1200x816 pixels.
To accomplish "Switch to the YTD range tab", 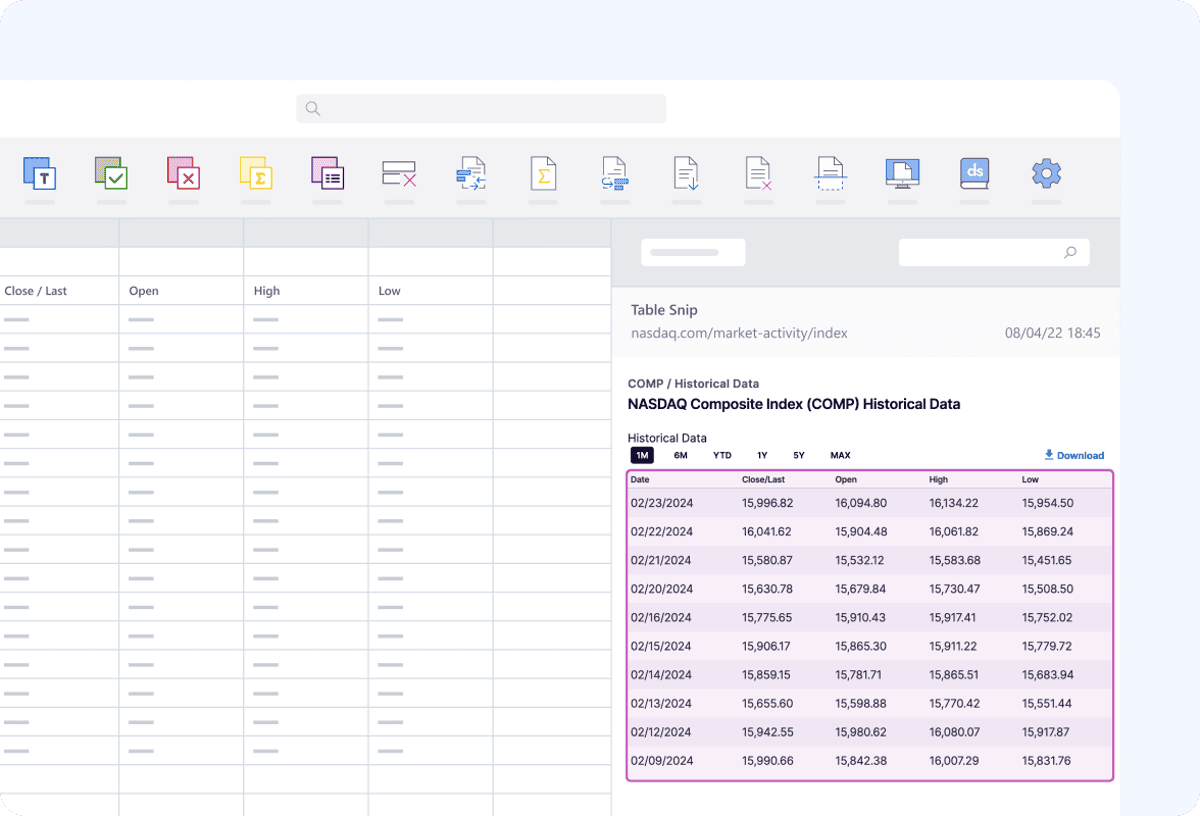I will (x=722, y=455).
